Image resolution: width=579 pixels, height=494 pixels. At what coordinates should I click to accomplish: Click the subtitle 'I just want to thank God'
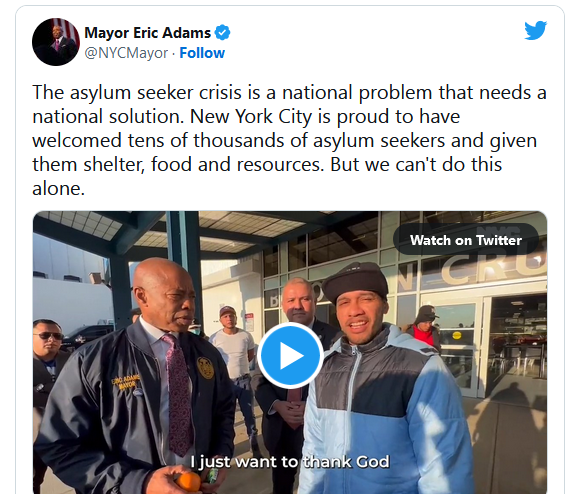(290, 462)
